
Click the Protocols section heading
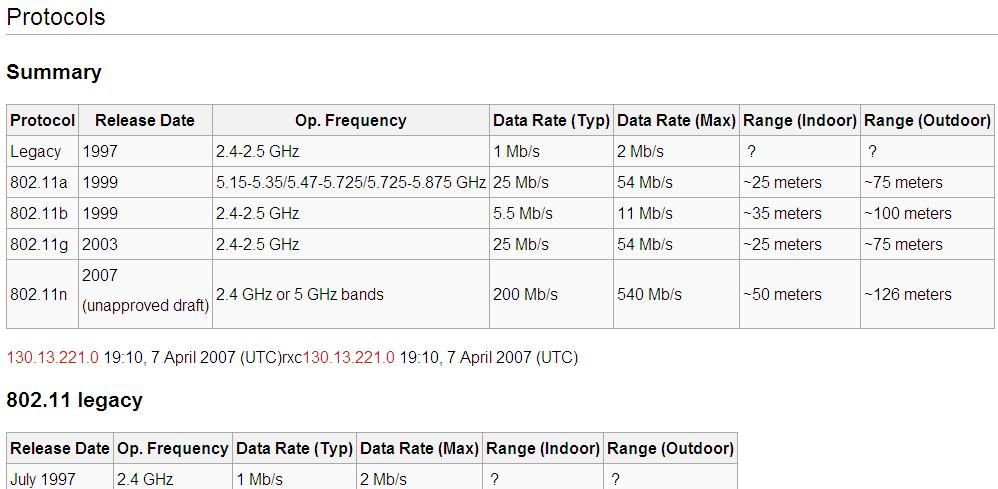pyautogui.click(x=56, y=17)
